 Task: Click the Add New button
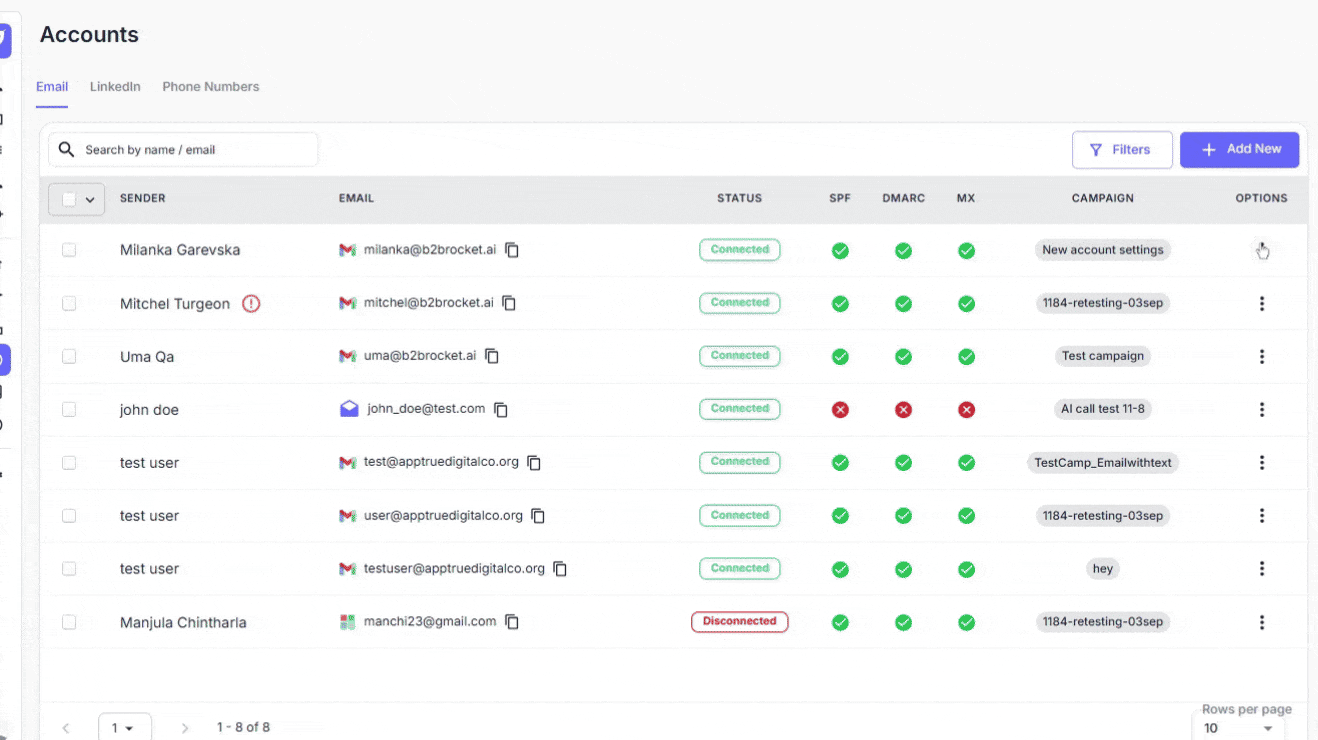pyautogui.click(x=1239, y=149)
